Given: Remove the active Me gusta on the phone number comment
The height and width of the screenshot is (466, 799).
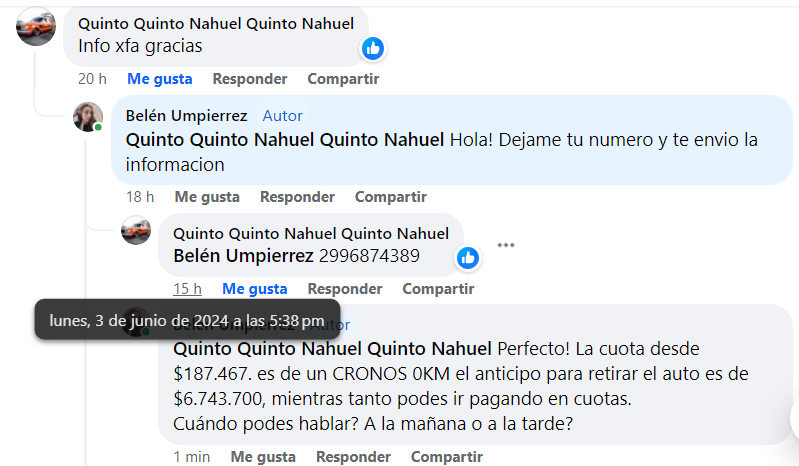Looking at the screenshot, I should [x=254, y=289].
